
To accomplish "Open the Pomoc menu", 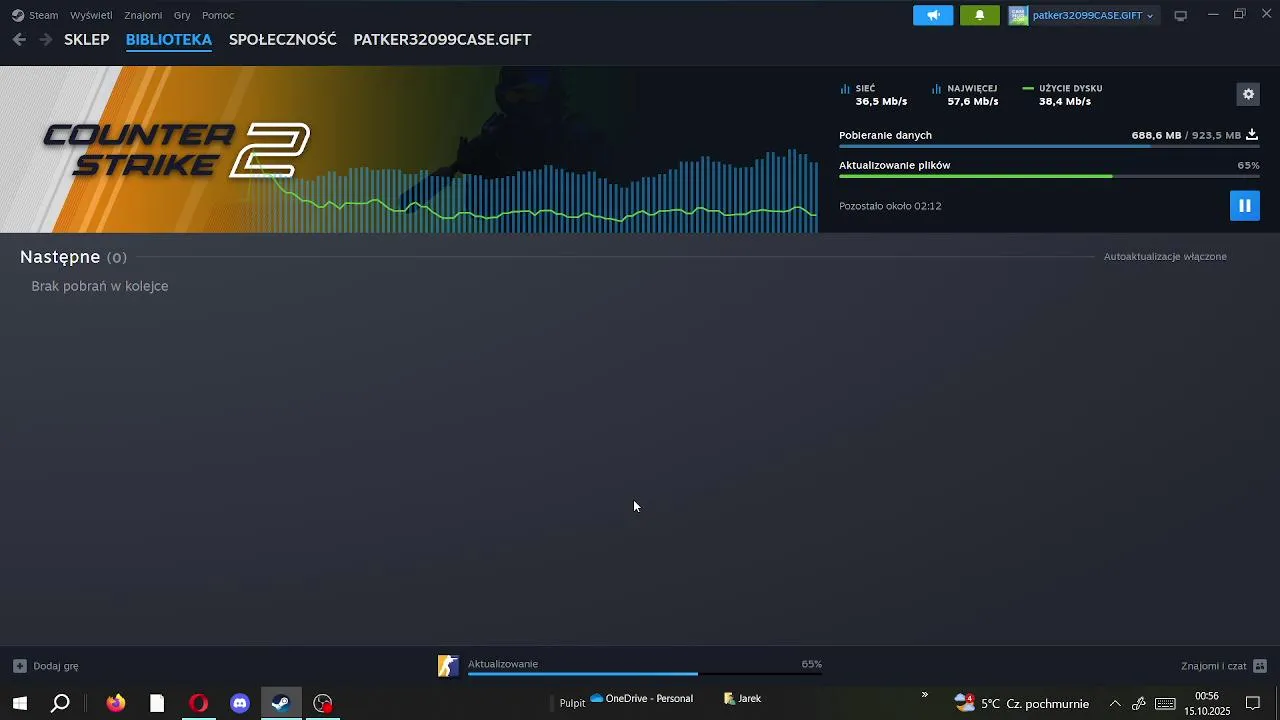I will [x=218, y=15].
